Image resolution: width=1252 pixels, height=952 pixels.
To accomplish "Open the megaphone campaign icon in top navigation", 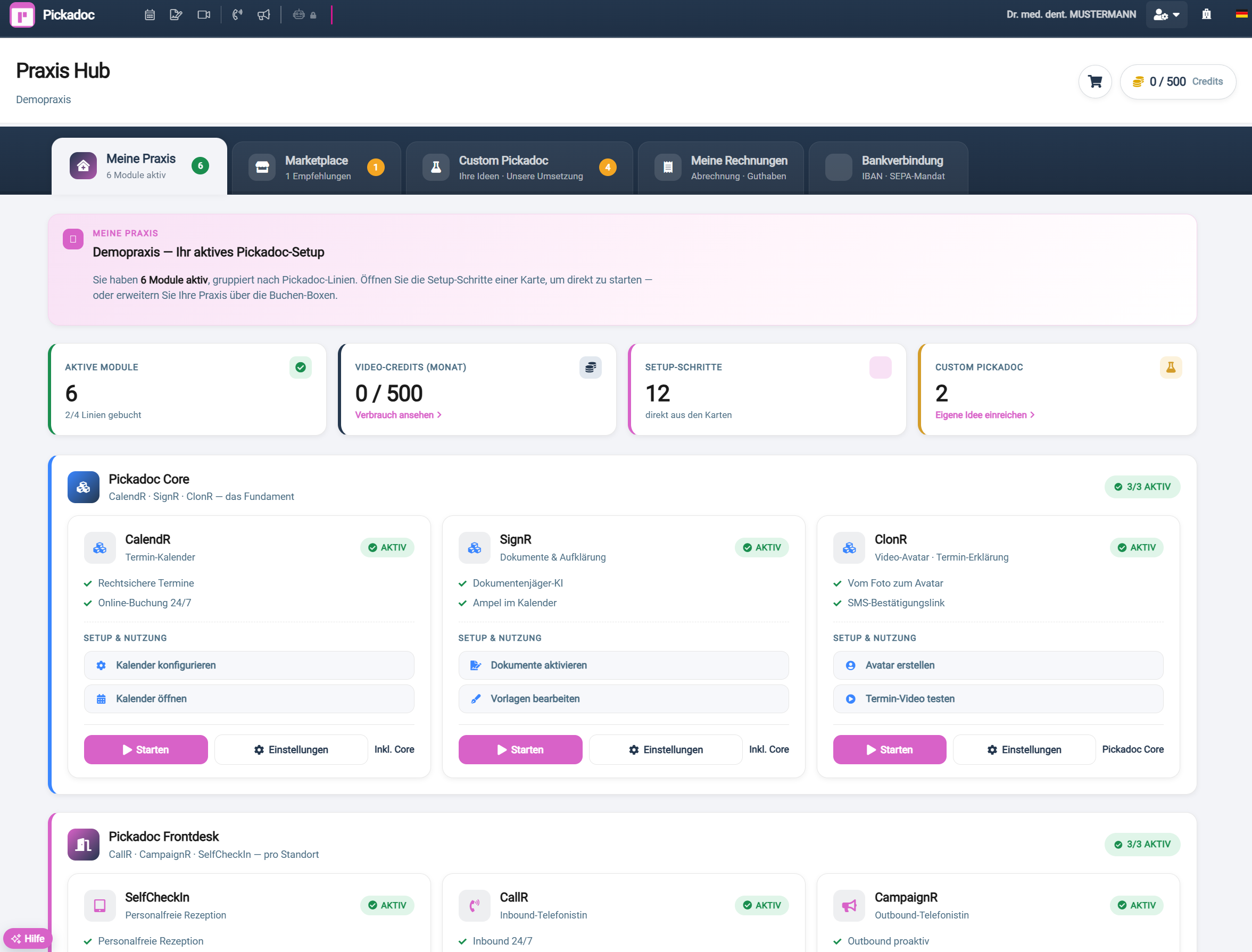I will point(264,15).
